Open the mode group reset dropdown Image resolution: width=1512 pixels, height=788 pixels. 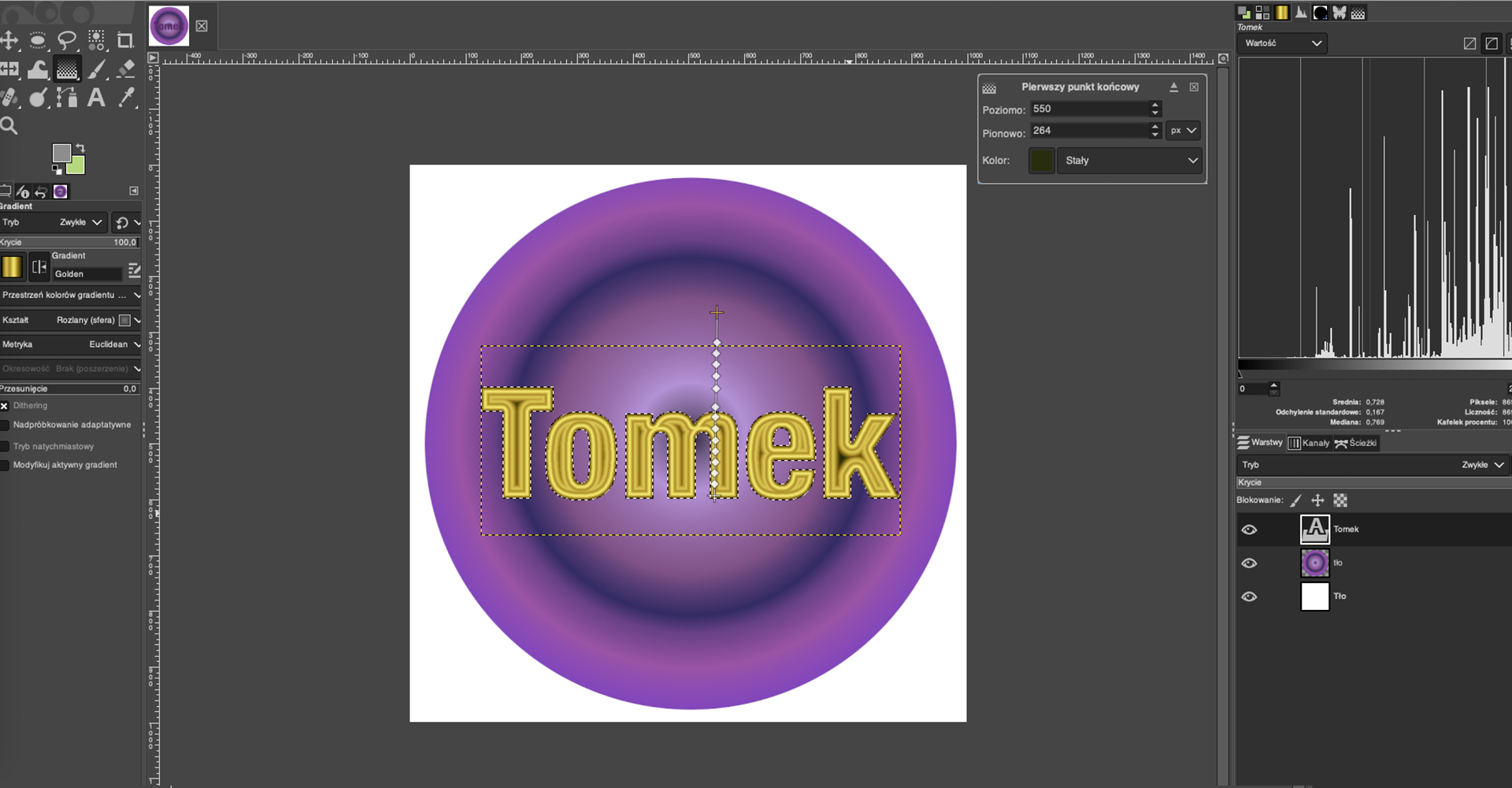[126, 222]
